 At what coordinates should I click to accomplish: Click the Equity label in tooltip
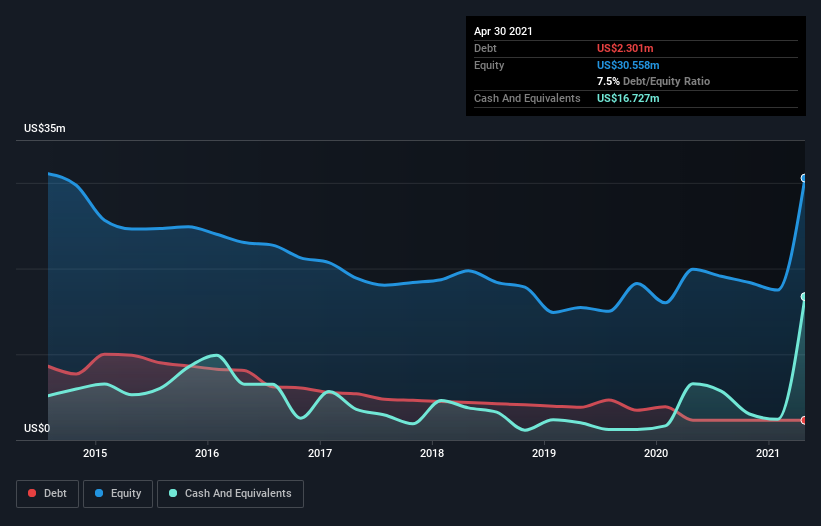489,65
